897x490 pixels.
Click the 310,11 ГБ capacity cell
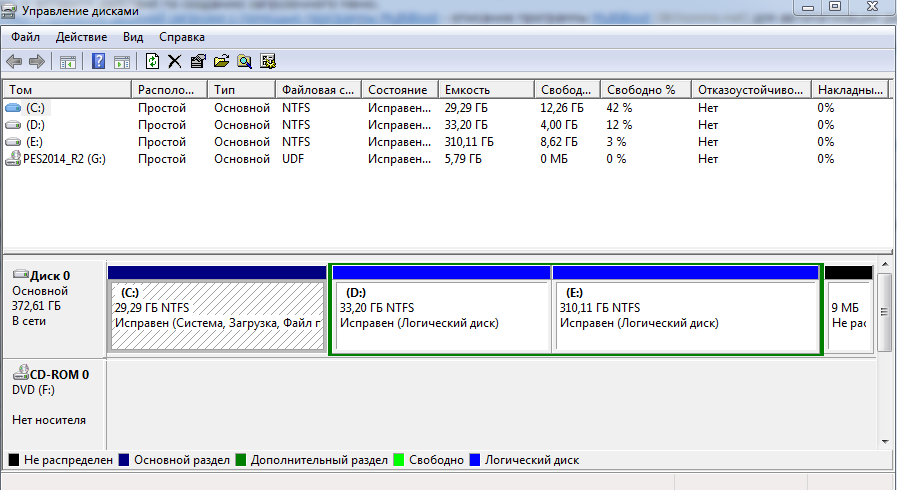pyautogui.click(x=469, y=142)
